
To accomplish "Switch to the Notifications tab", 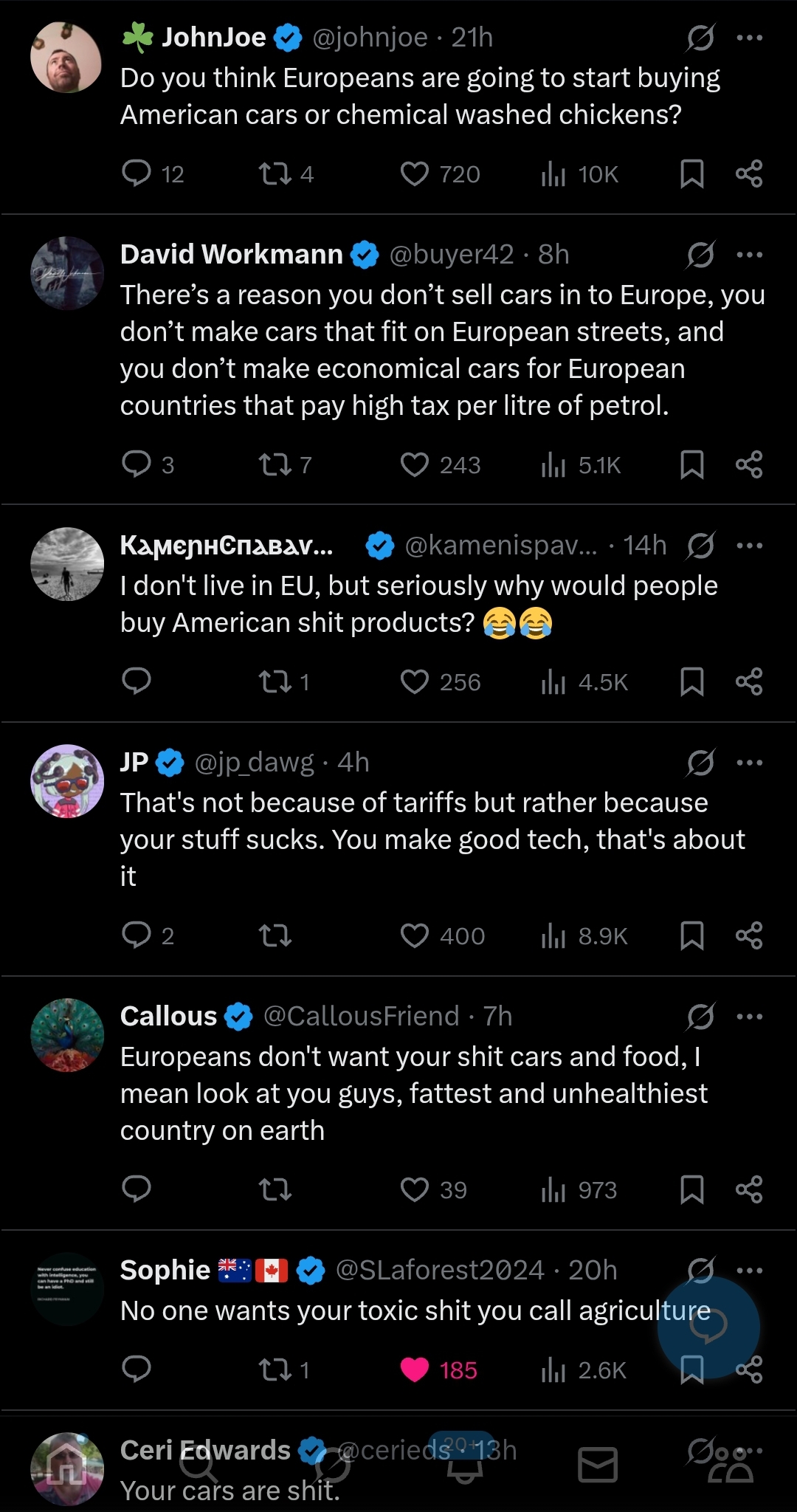I will 465,1465.
